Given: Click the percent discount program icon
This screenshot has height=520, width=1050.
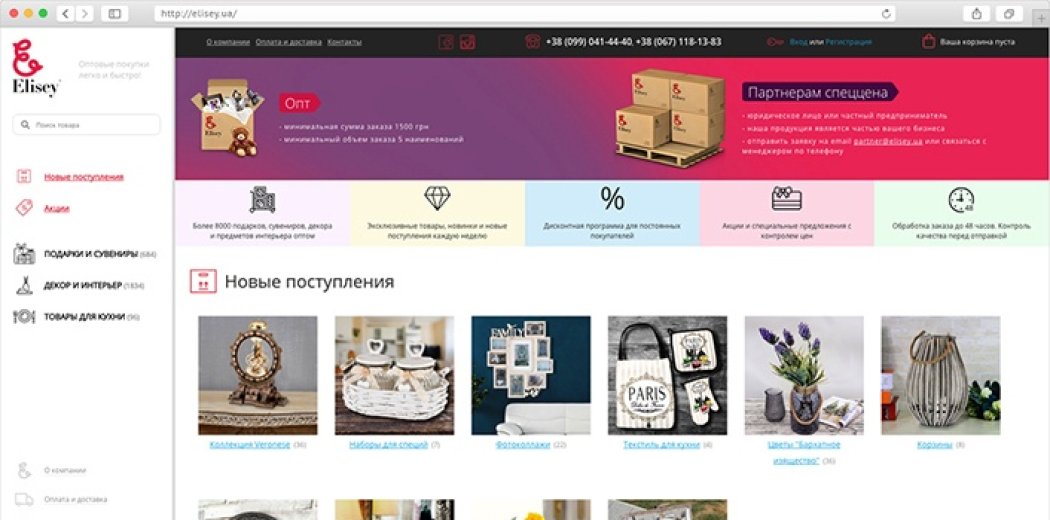Looking at the screenshot, I should tap(612, 199).
